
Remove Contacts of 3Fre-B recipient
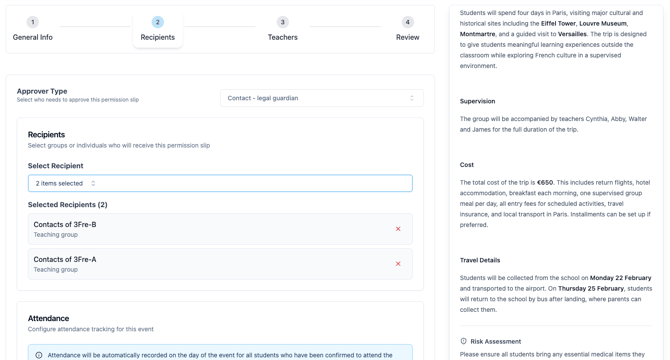(398, 229)
